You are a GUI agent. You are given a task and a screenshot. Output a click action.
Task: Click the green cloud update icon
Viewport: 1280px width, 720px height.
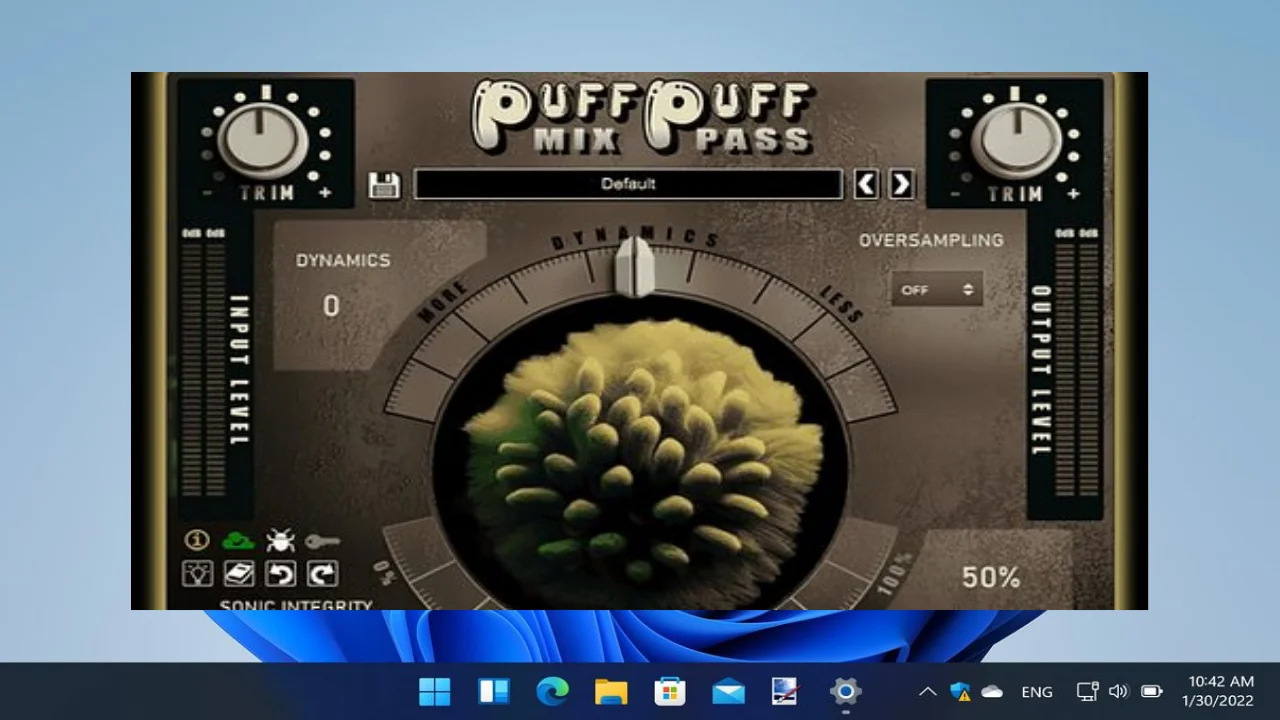238,541
